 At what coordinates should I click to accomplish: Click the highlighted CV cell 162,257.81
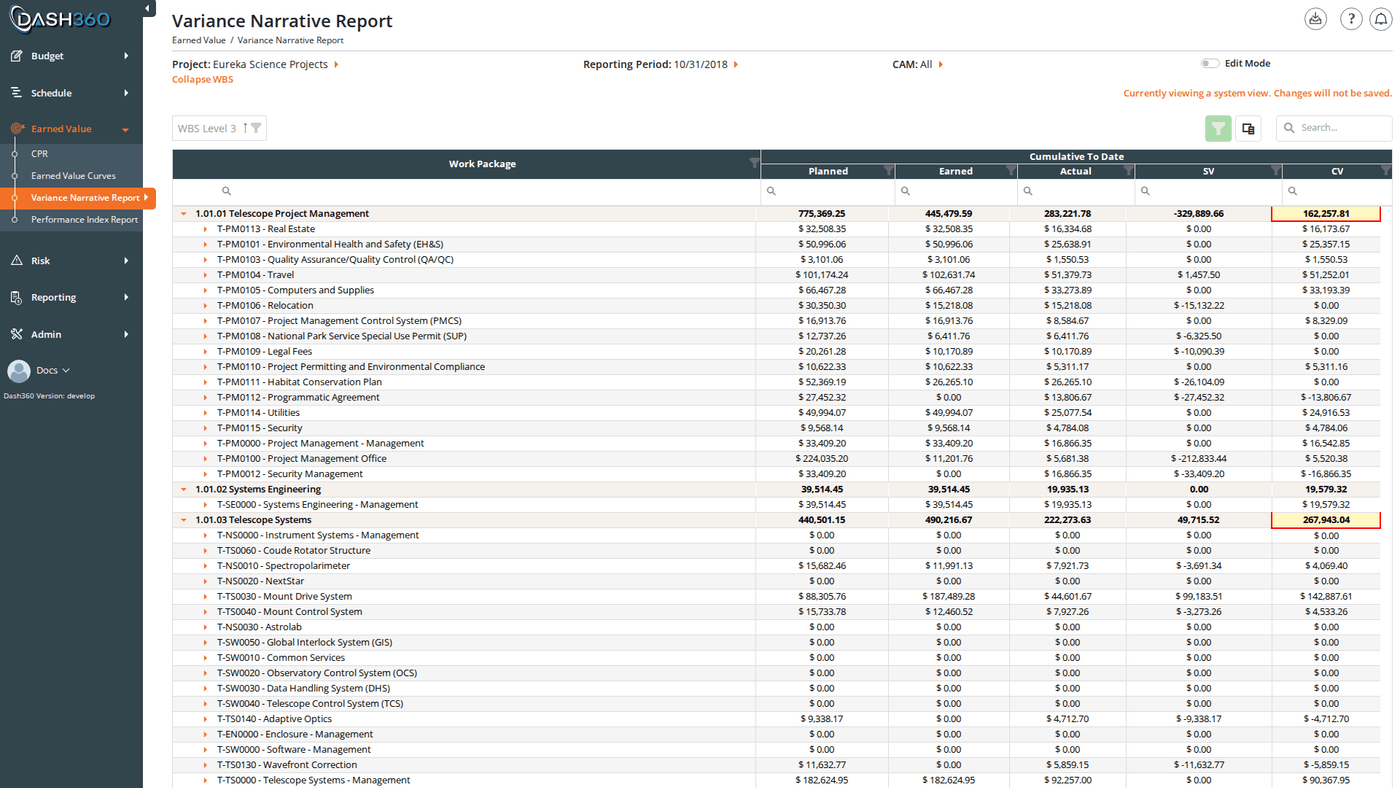[x=1326, y=214]
